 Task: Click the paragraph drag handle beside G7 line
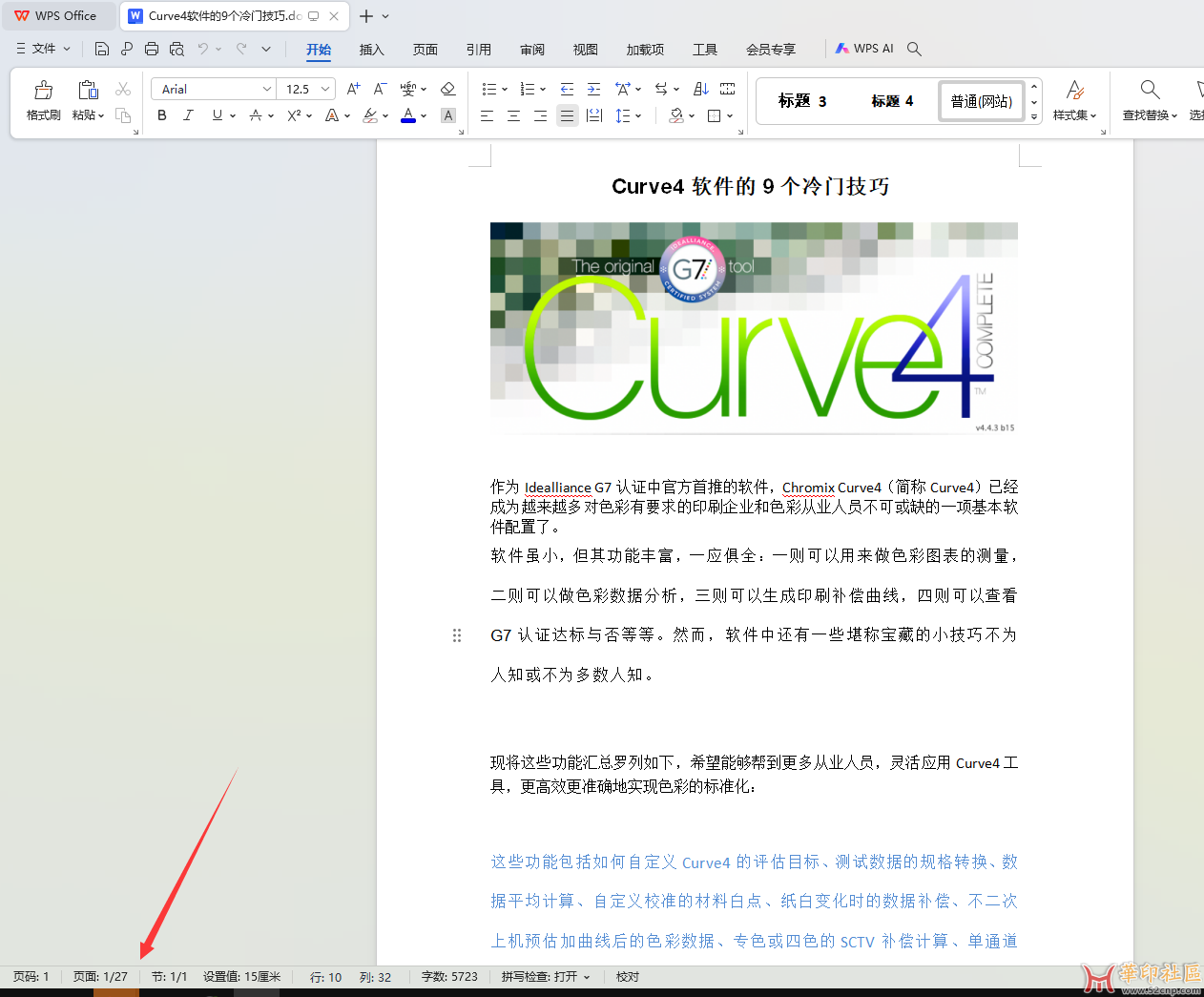(x=457, y=635)
